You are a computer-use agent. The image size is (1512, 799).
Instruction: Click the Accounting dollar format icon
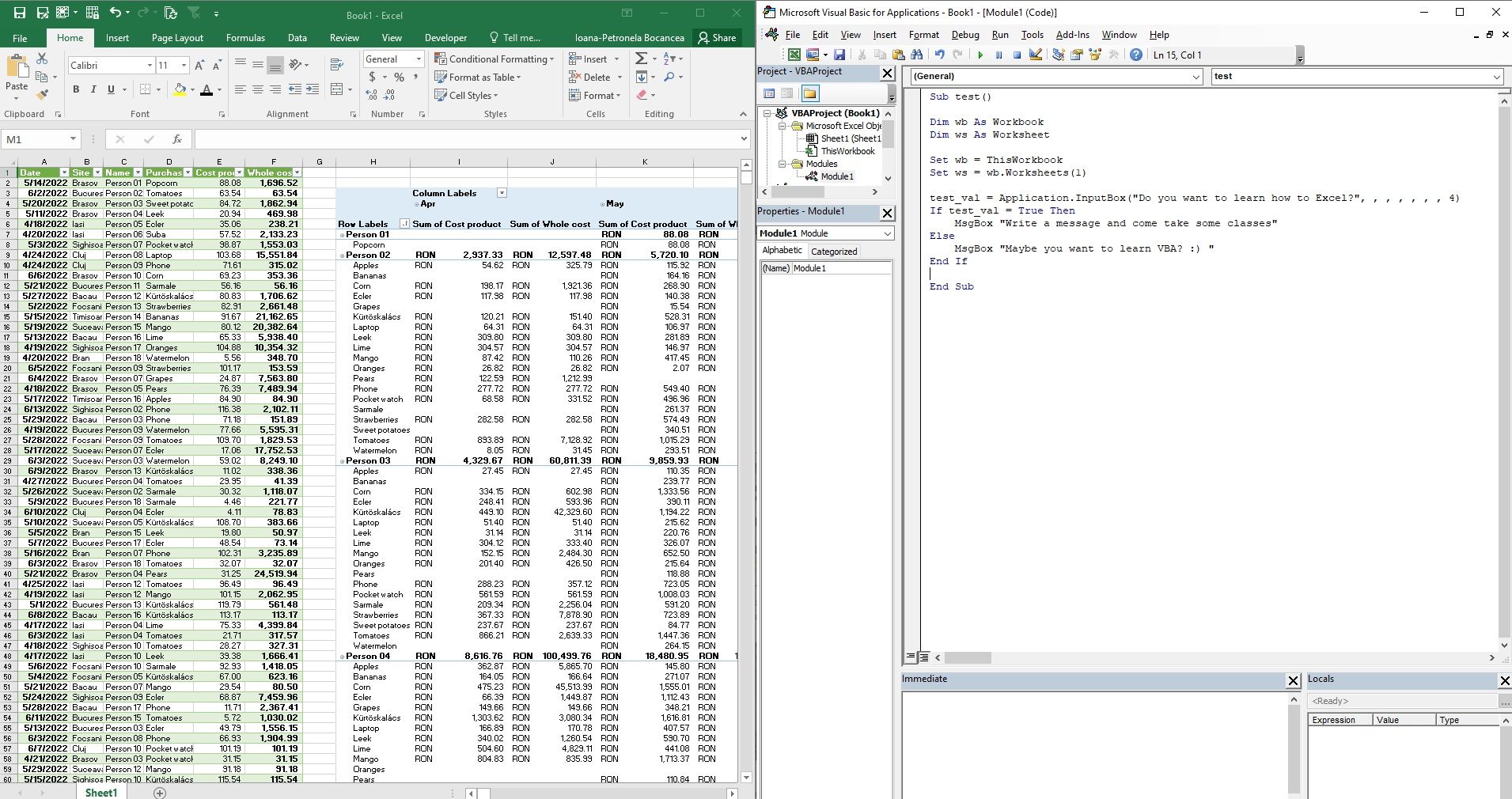pyautogui.click(x=373, y=77)
